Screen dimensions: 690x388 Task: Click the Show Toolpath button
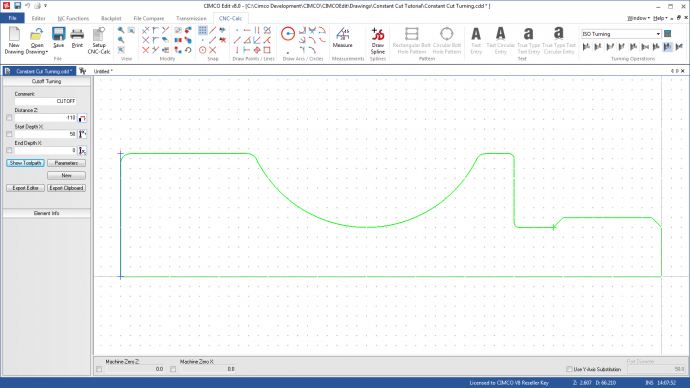(26, 163)
